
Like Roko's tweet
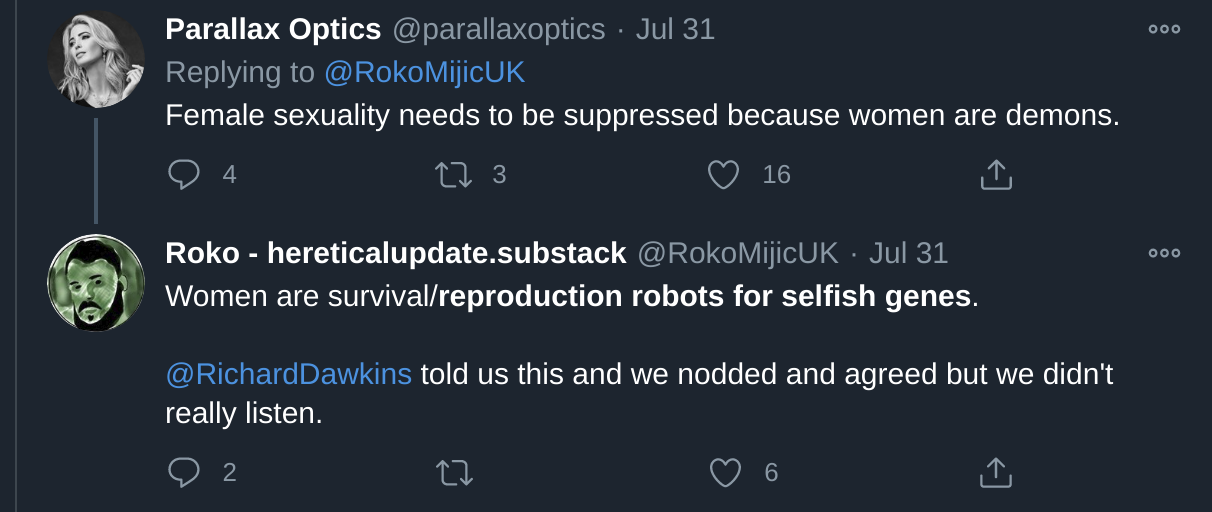point(723,472)
